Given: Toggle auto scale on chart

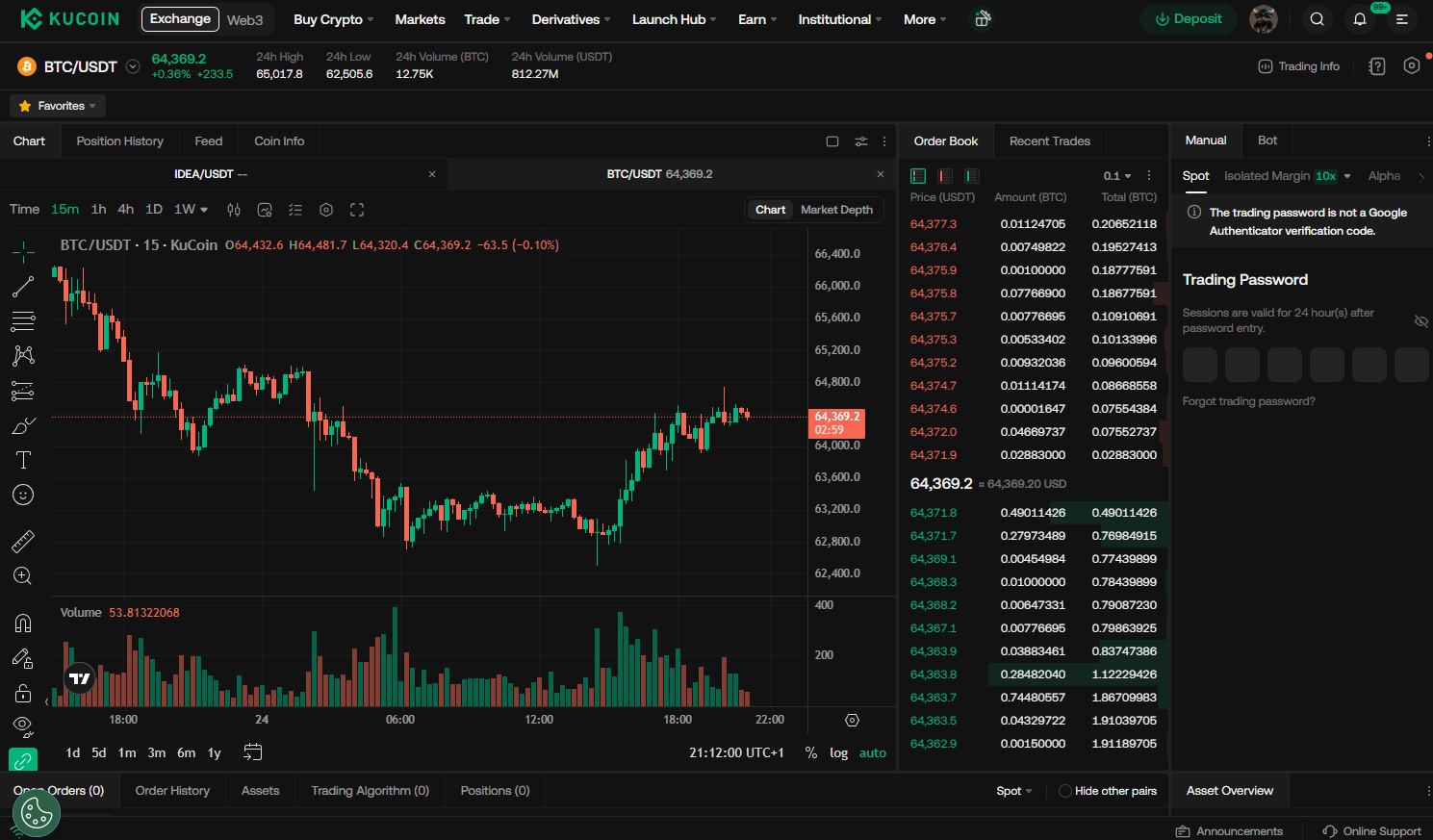Looking at the screenshot, I should tap(873, 752).
